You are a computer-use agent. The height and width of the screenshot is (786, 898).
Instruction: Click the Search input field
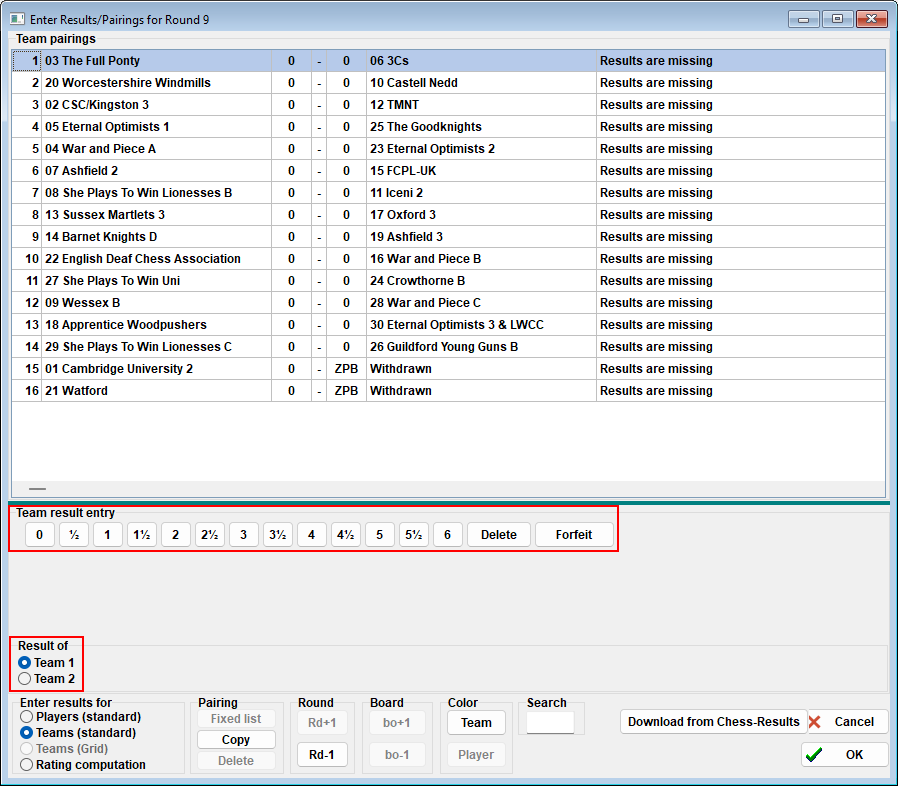click(x=550, y=722)
